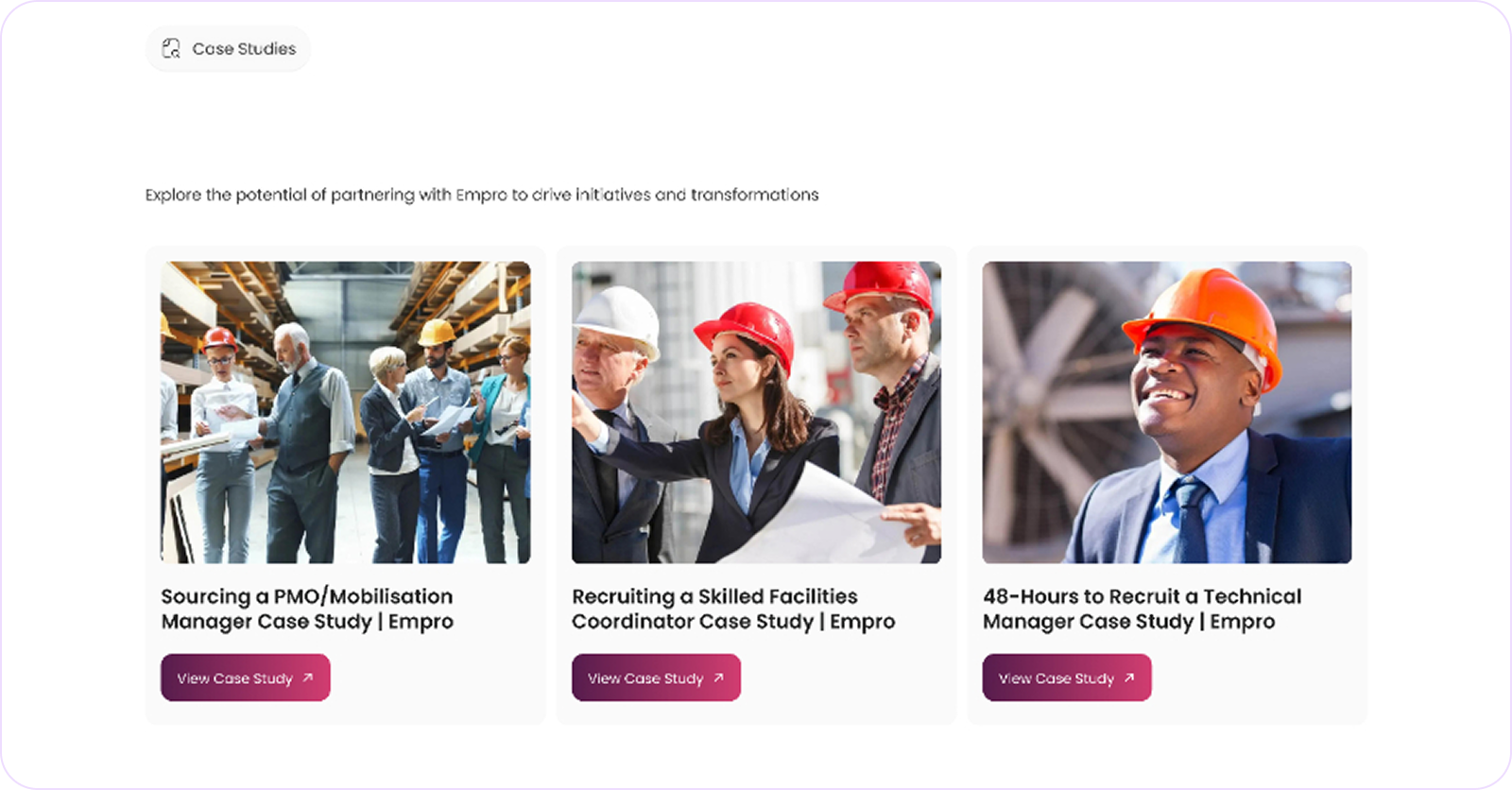Click arrow icon on PMO/Mobilisation button

(307, 678)
